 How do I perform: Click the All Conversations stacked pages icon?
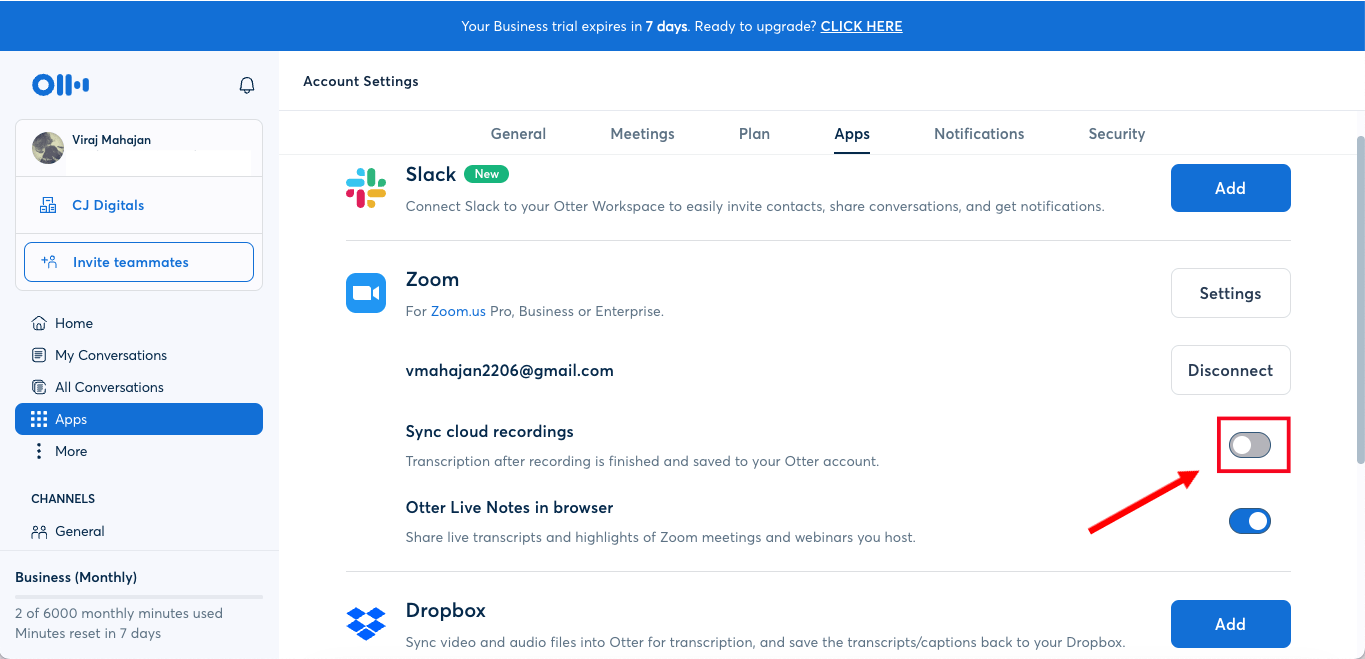point(39,387)
